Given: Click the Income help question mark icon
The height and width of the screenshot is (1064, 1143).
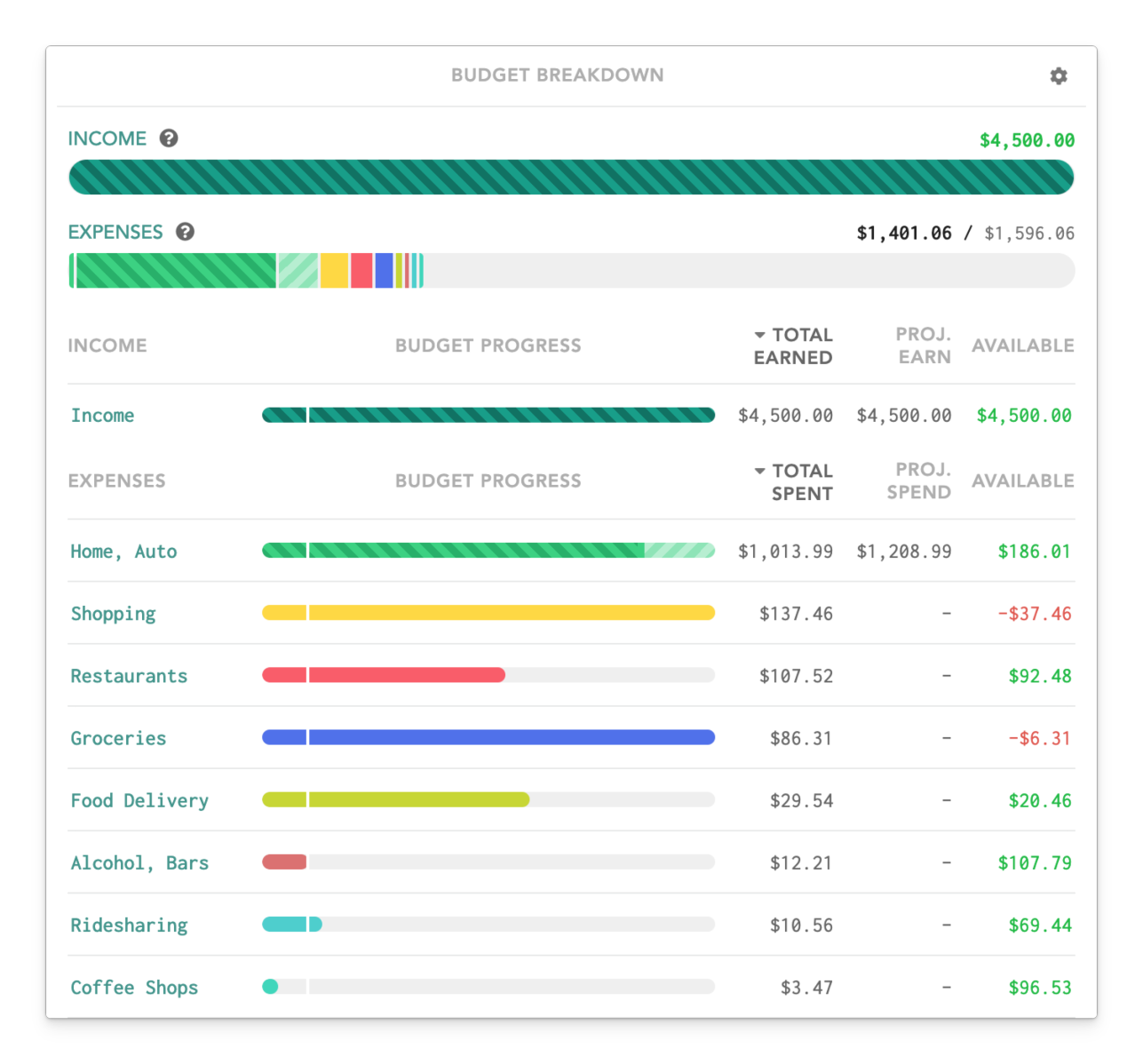Looking at the screenshot, I should tap(168, 138).
